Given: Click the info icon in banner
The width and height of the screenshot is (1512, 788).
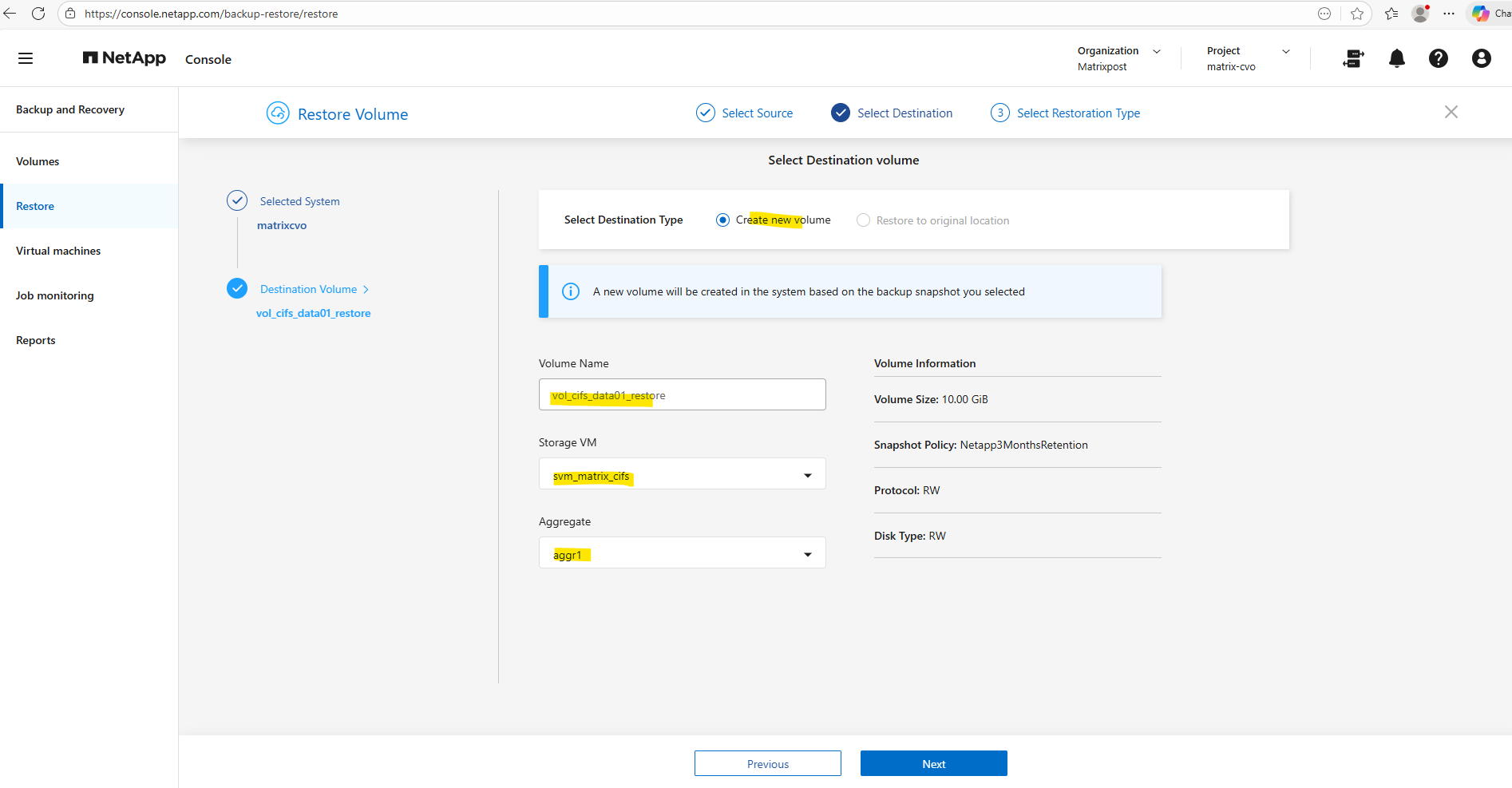Looking at the screenshot, I should (571, 291).
